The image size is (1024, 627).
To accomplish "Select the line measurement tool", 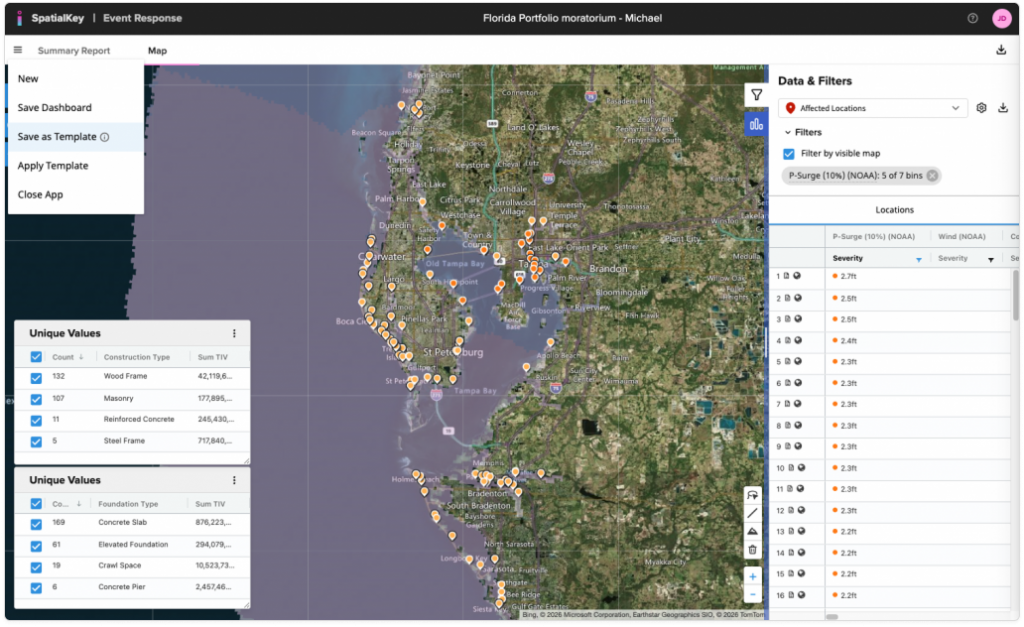I will coord(752,512).
